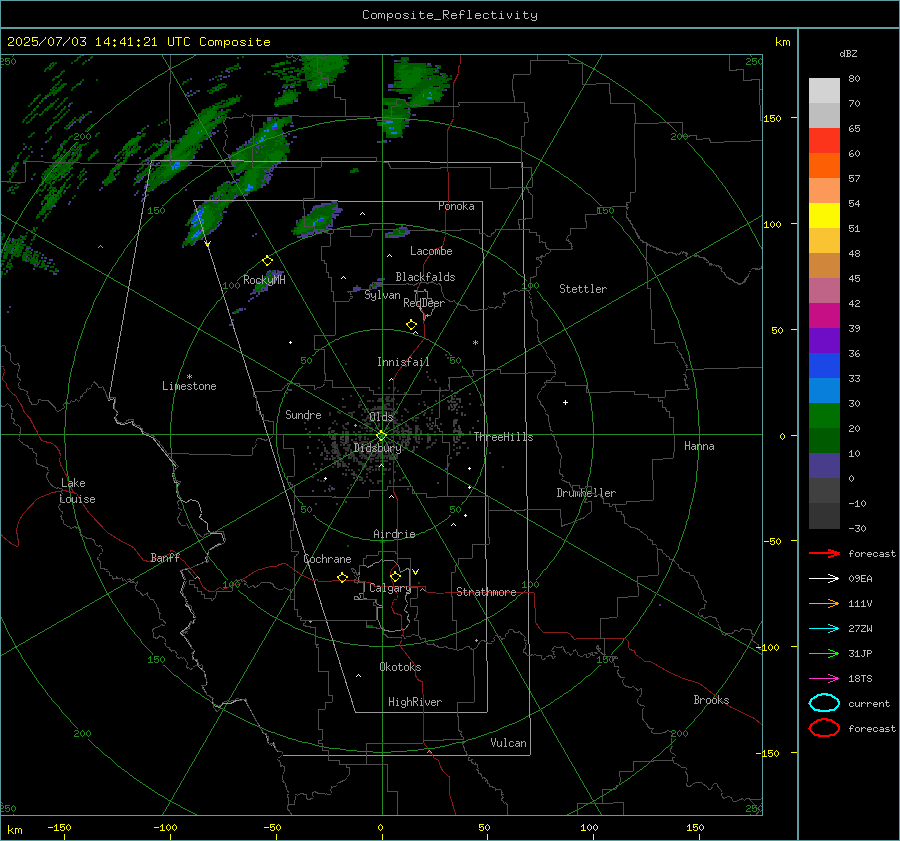Click the yellow diamond marker below Cochrane
The width and height of the screenshot is (900, 841).
[x=342, y=577]
